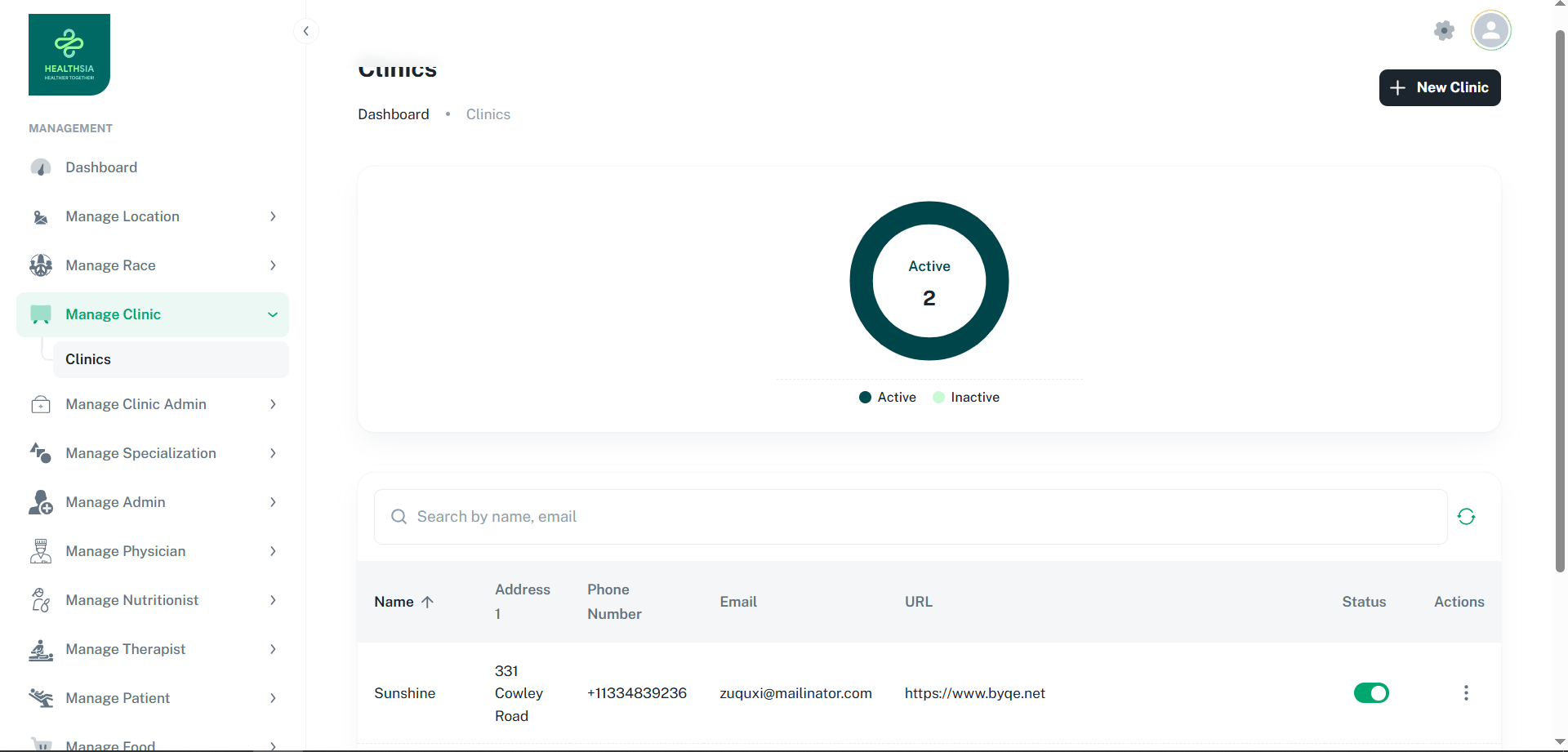Click the Healthsia logo
This screenshot has width=1568, height=752.
pos(69,55)
